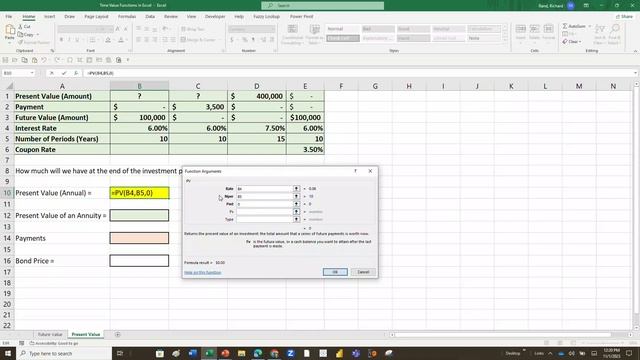Image resolution: width=640 pixels, height=360 pixels.
Task: Click the Nper argument input field
Action: 264,196
